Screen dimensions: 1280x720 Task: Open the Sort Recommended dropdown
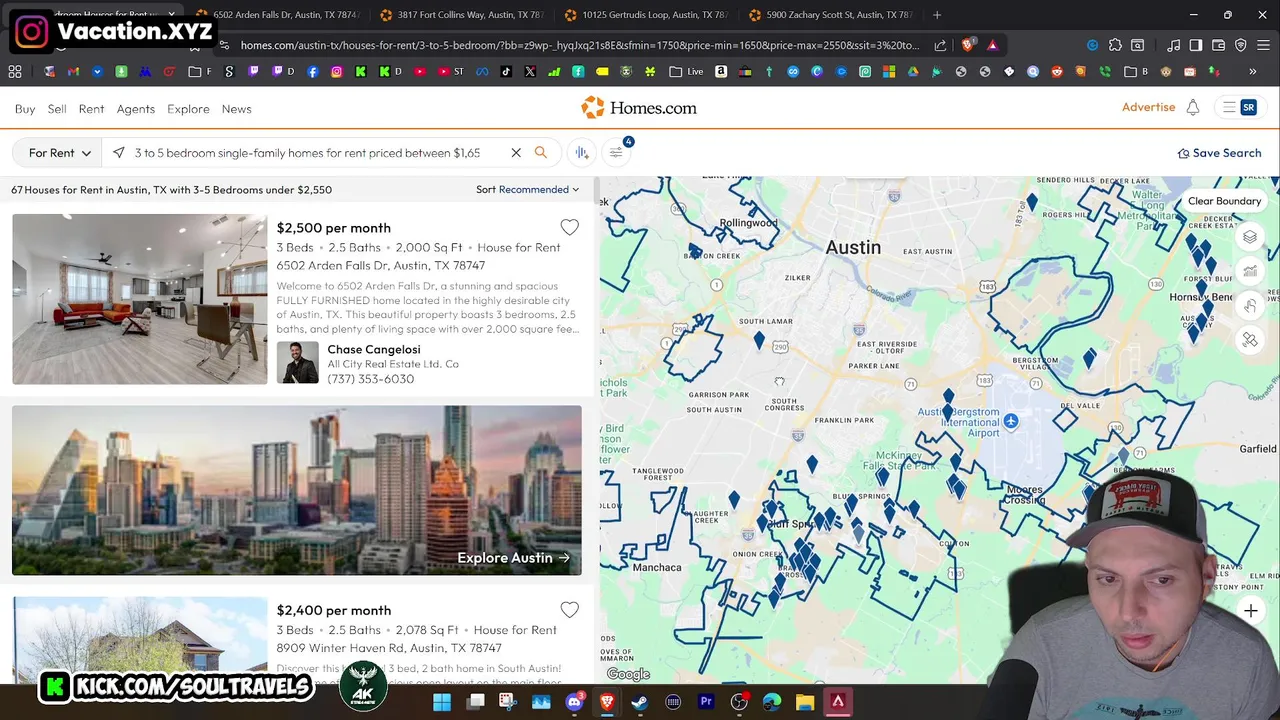(x=527, y=190)
